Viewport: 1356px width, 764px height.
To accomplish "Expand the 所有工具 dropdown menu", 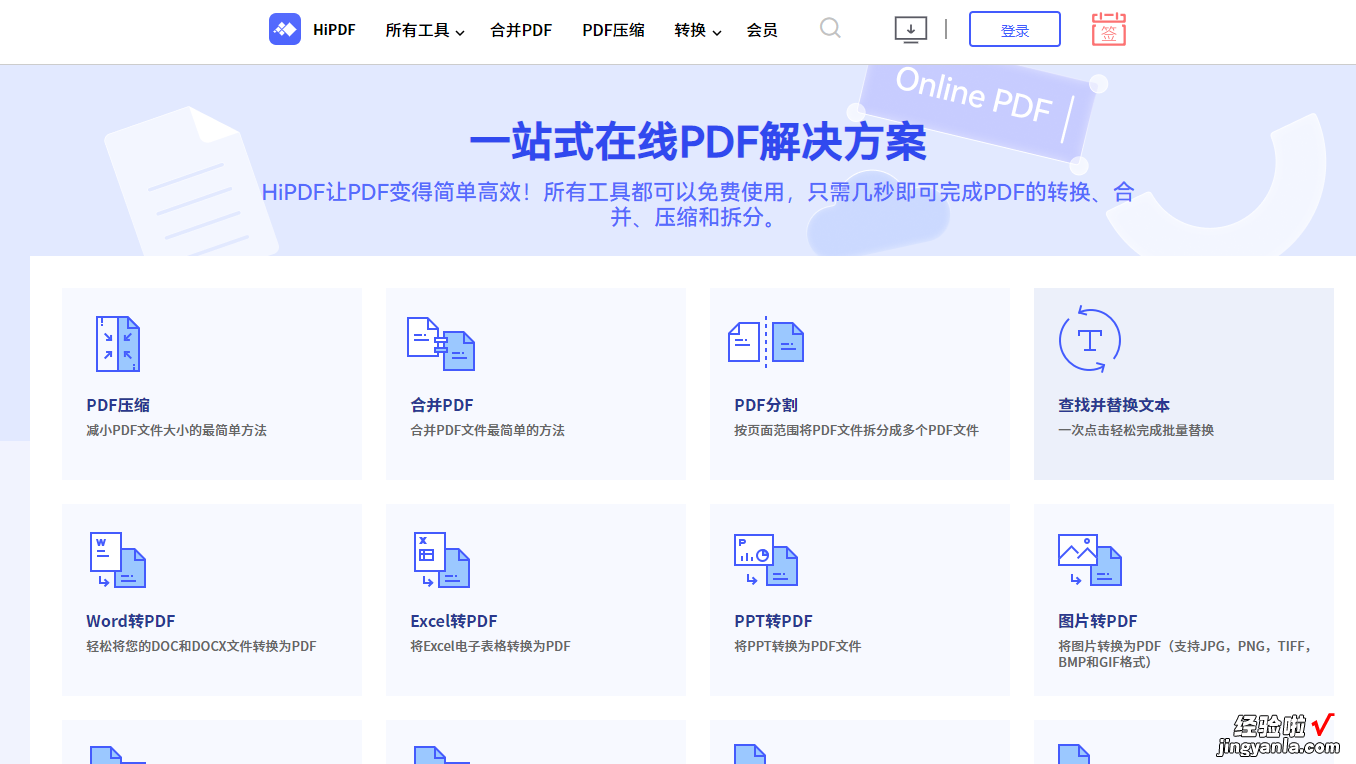I will (x=425, y=30).
